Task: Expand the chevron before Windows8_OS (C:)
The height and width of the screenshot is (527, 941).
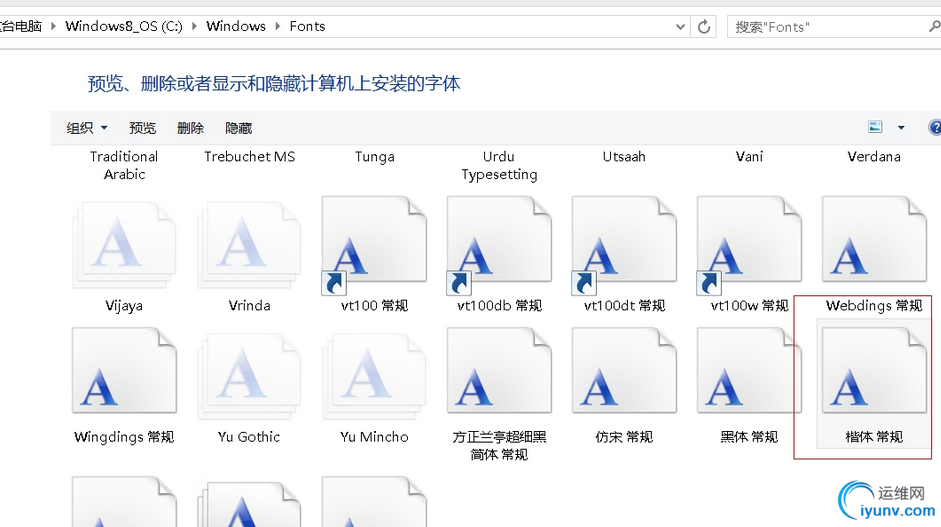Action: (53, 26)
